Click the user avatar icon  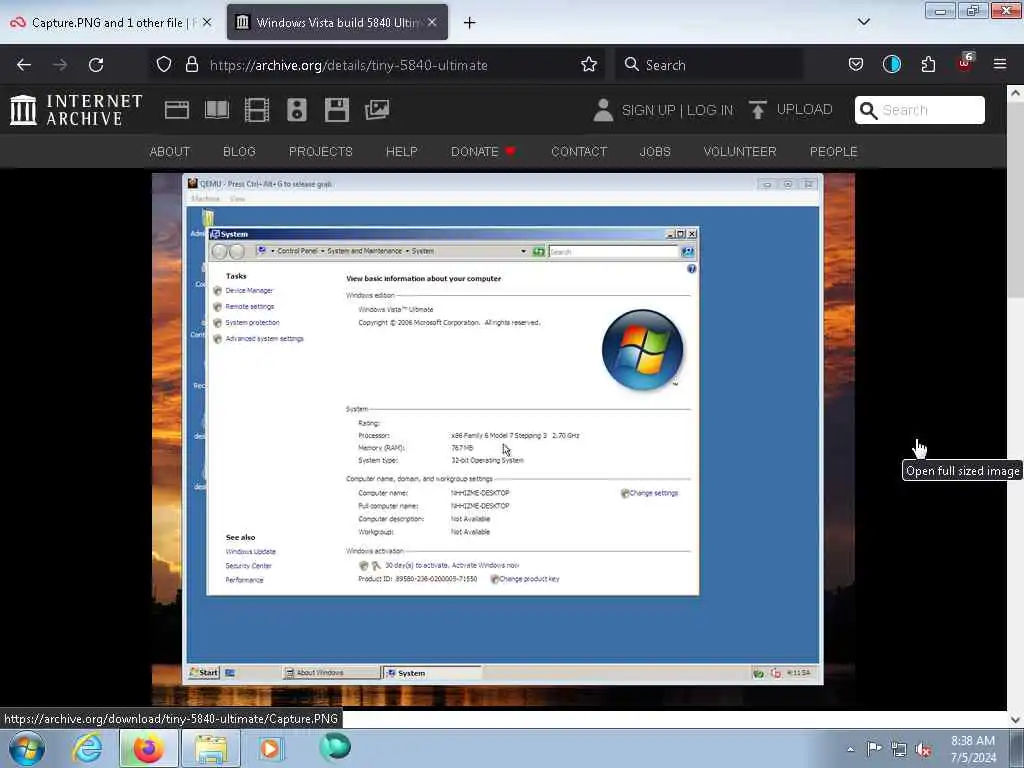click(603, 110)
